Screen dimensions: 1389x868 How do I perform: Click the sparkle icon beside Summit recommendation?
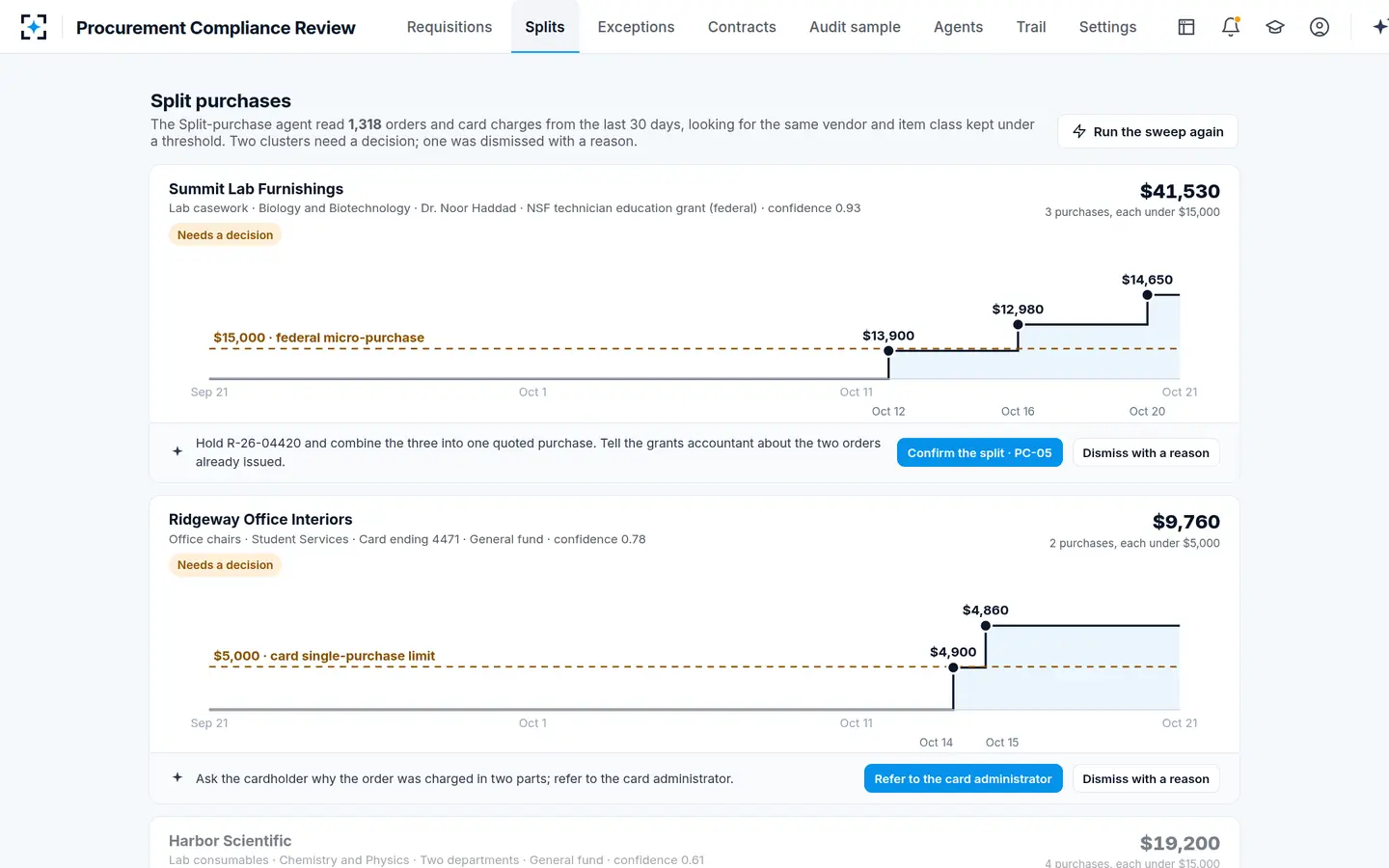click(177, 451)
